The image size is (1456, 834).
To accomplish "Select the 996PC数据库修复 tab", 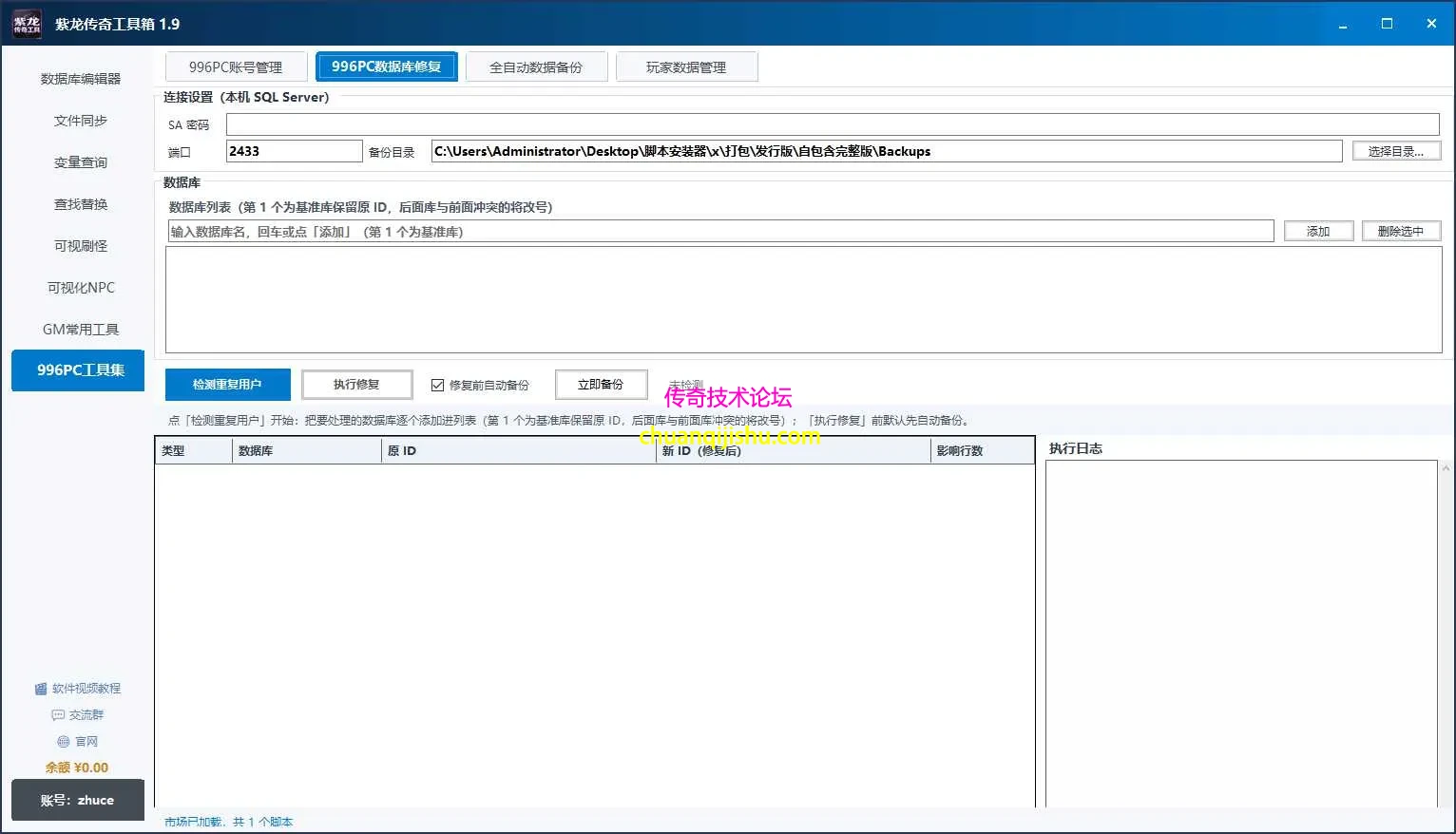I will pos(387,66).
